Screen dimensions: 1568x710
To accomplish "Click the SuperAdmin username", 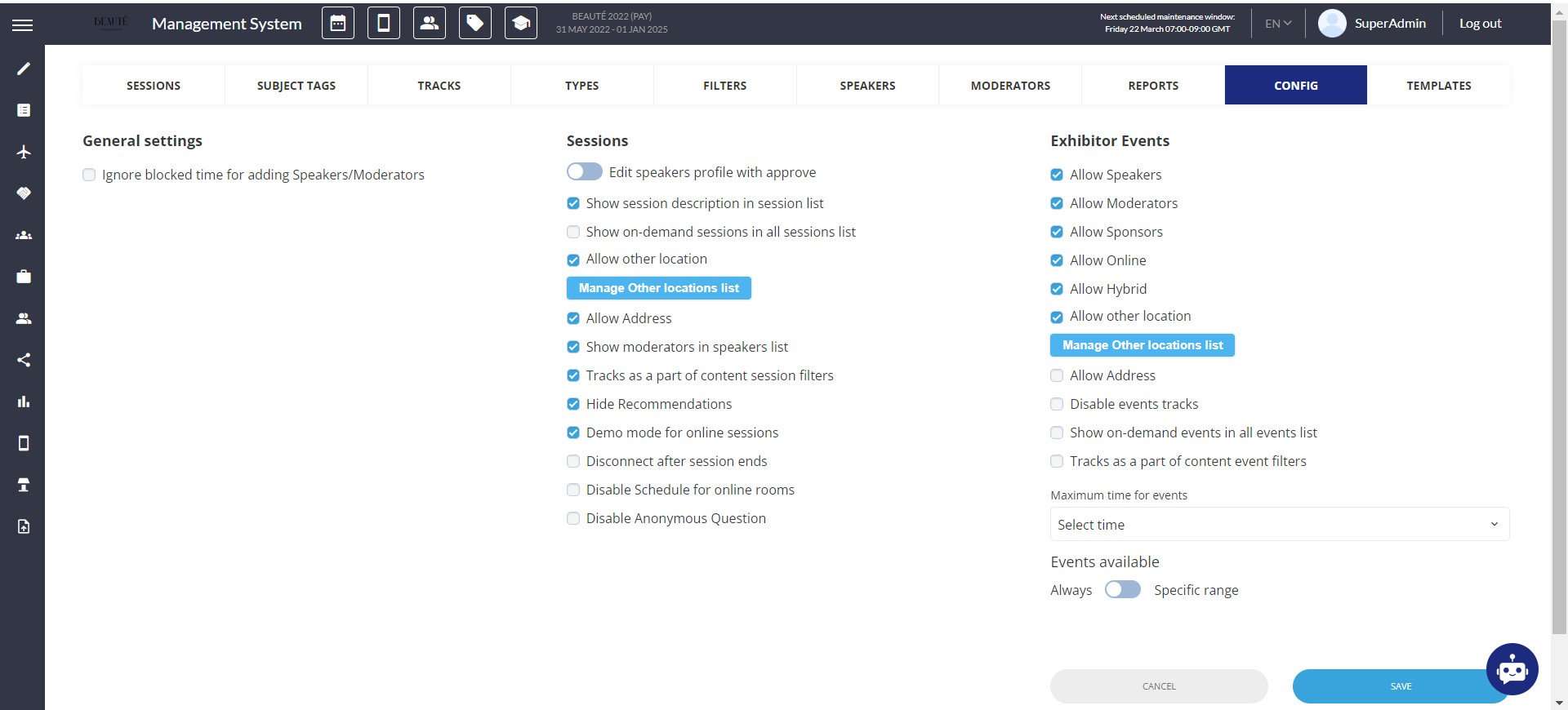I will coord(1390,24).
